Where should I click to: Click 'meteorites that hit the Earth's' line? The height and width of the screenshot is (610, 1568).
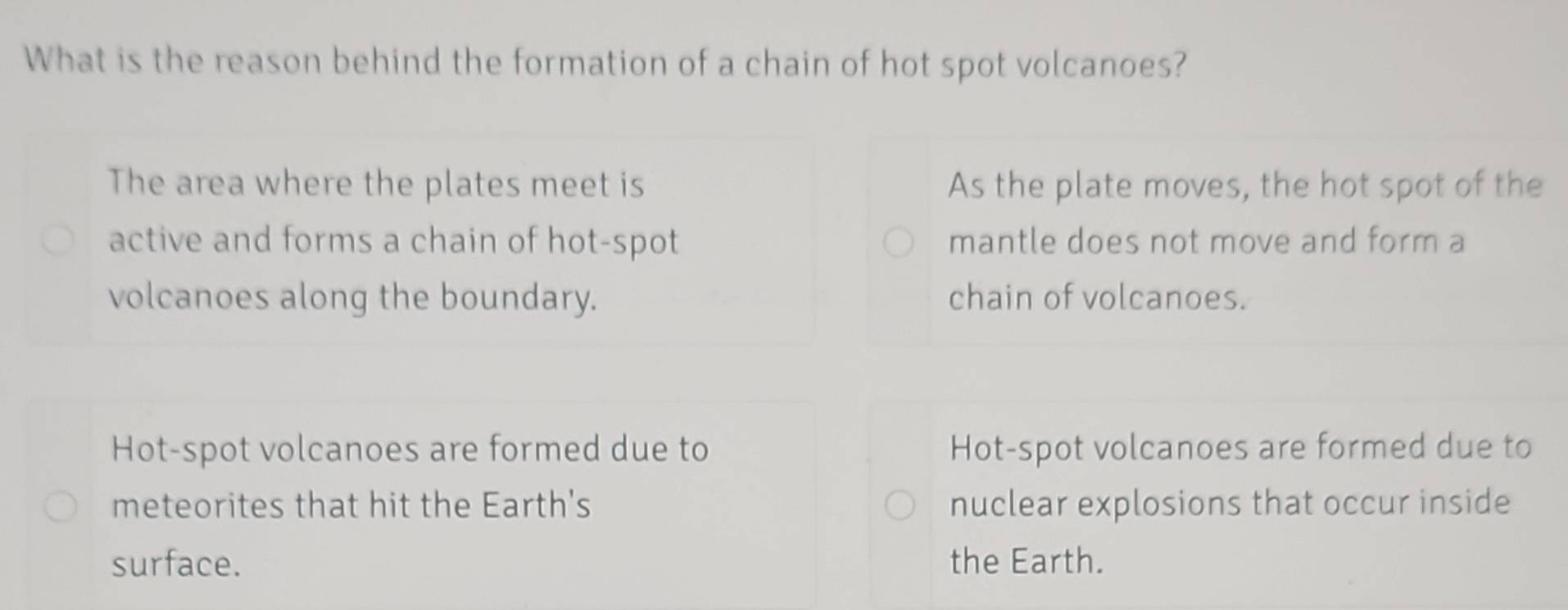tap(351, 505)
